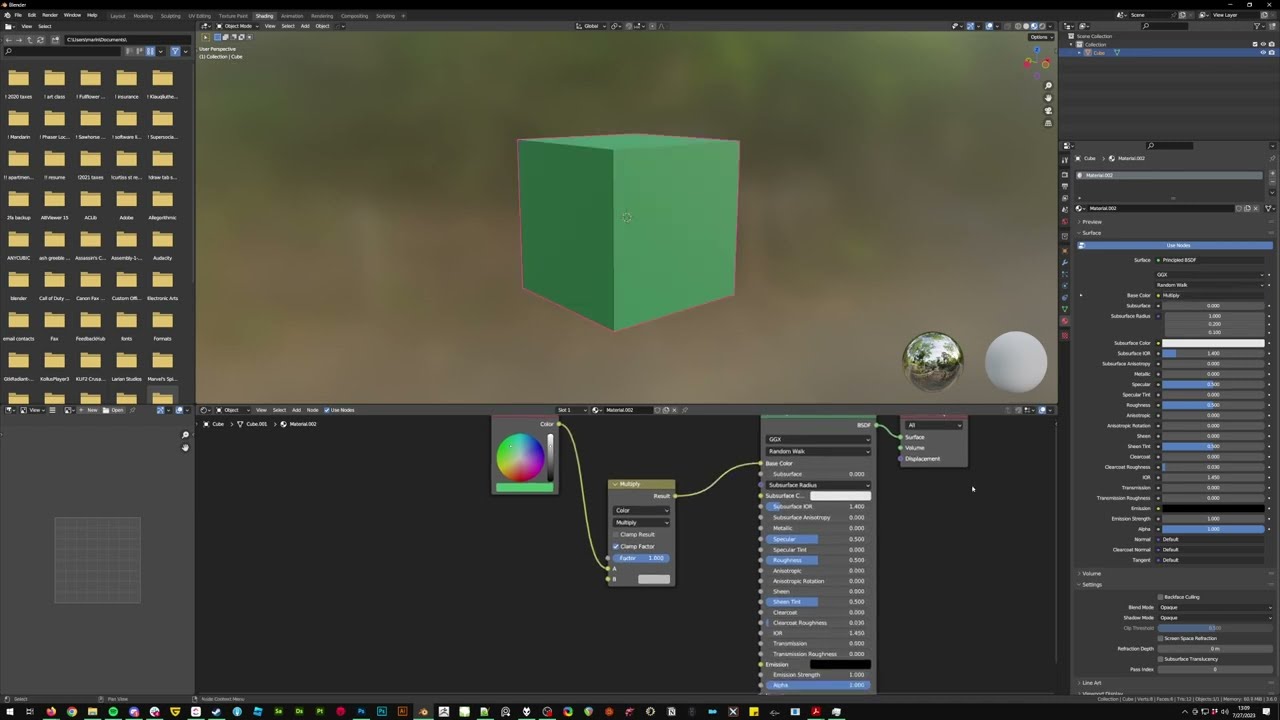This screenshot has height=720, width=1280.
Task: Enable Backface Culling checkbox
Action: [1160, 597]
